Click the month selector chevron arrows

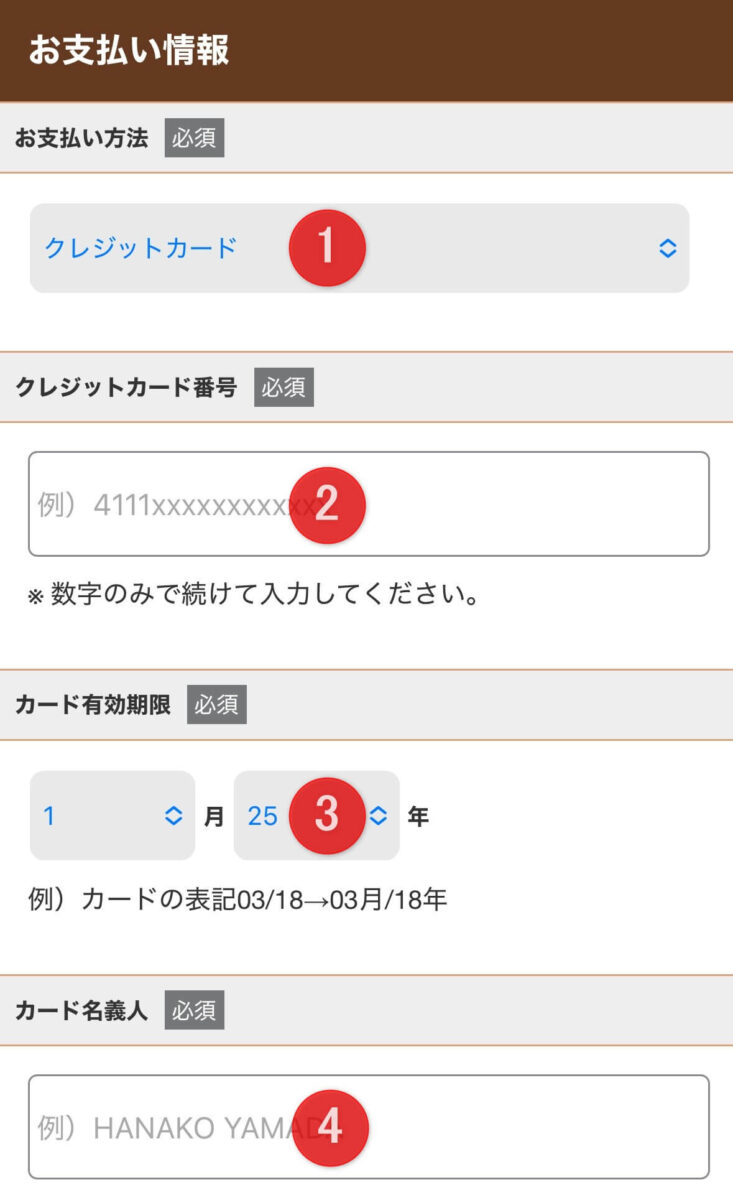point(174,816)
